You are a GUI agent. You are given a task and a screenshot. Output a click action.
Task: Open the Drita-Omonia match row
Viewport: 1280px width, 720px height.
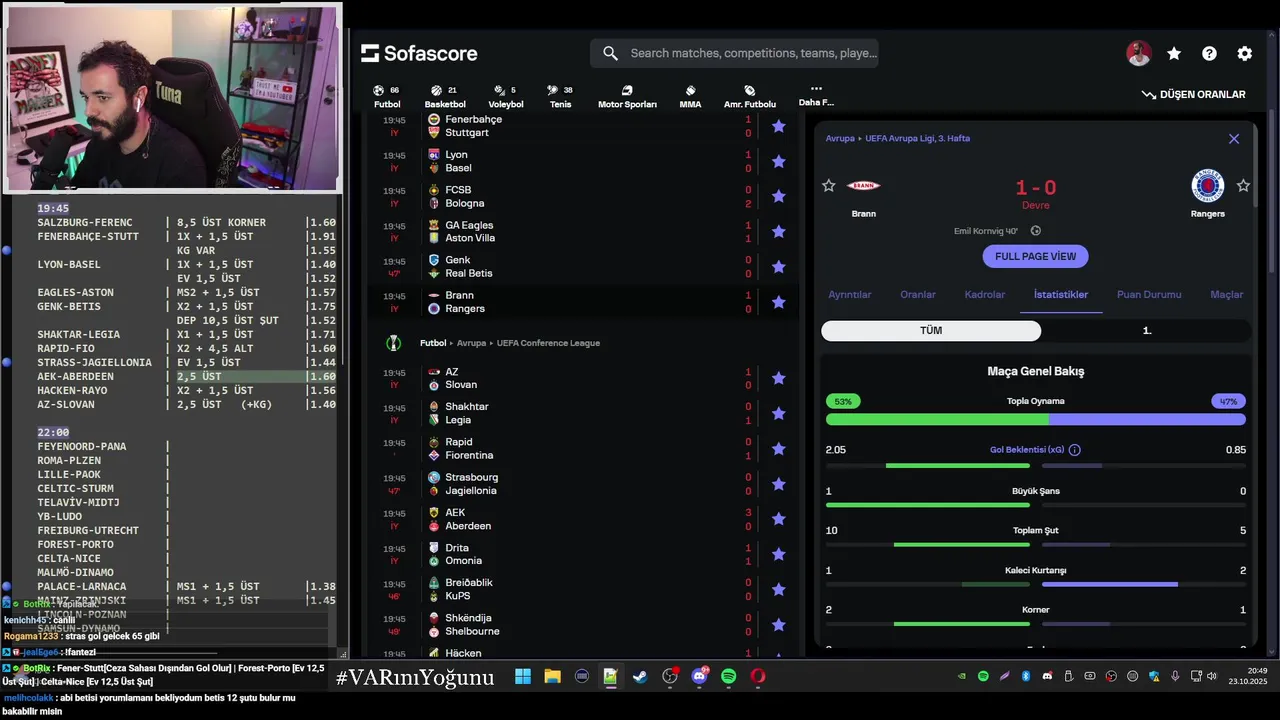click(x=584, y=554)
